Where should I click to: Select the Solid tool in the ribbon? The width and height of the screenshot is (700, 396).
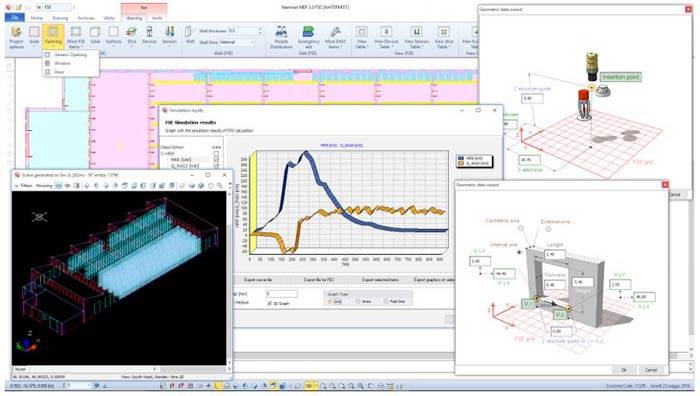pos(95,36)
